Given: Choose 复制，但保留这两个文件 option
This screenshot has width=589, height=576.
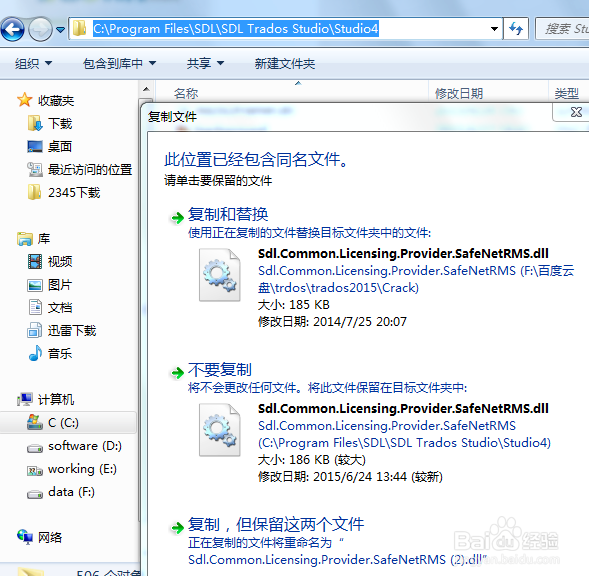Looking at the screenshot, I should pyautogui.click(x=276, y=524).
